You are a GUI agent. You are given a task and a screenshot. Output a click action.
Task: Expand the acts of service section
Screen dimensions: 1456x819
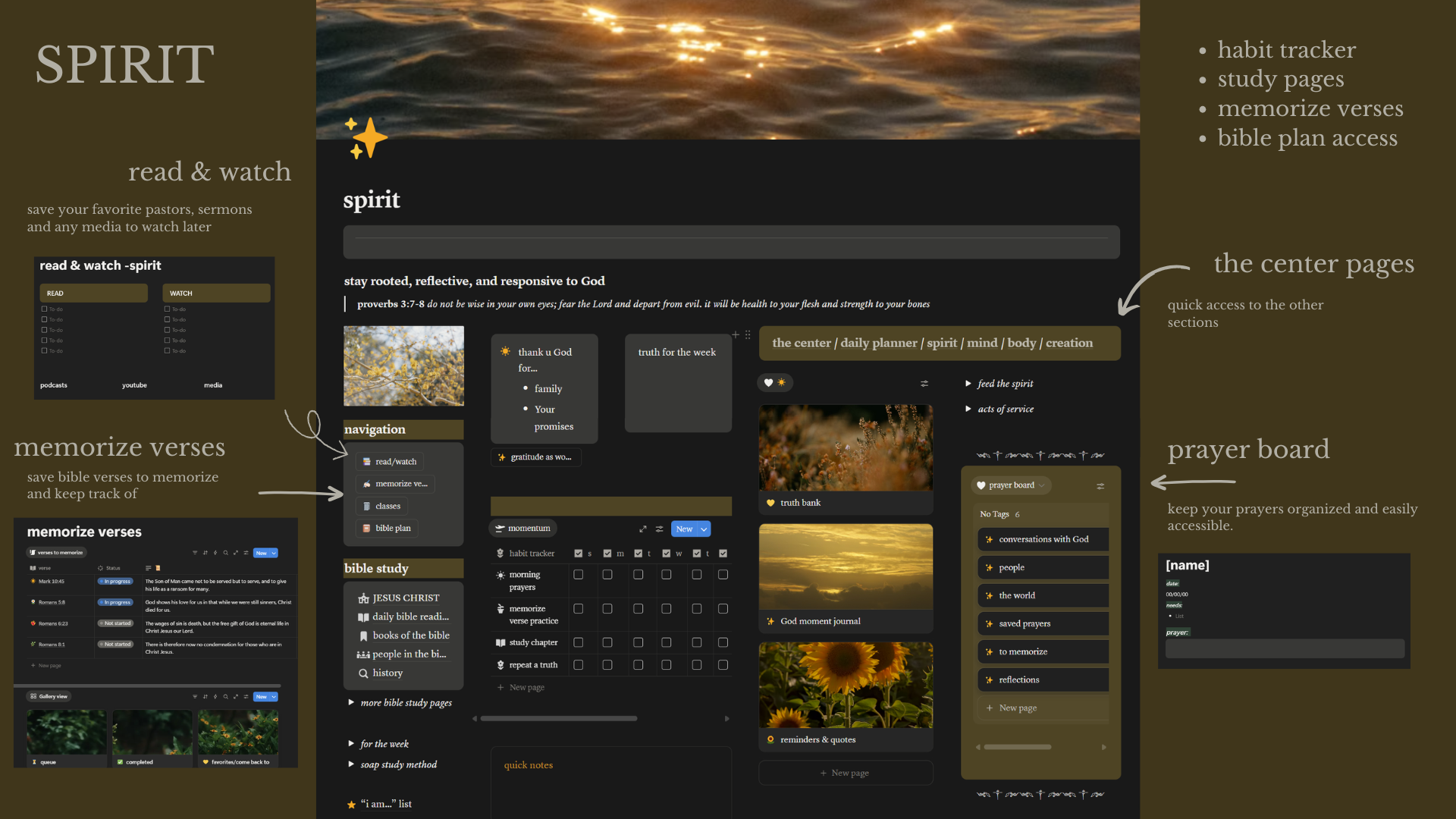pos(968,409)
